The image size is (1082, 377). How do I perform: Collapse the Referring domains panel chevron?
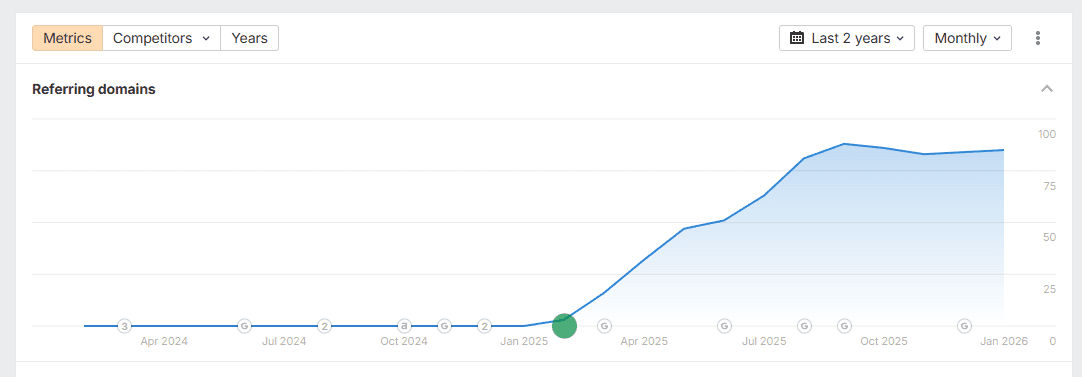1047,89
